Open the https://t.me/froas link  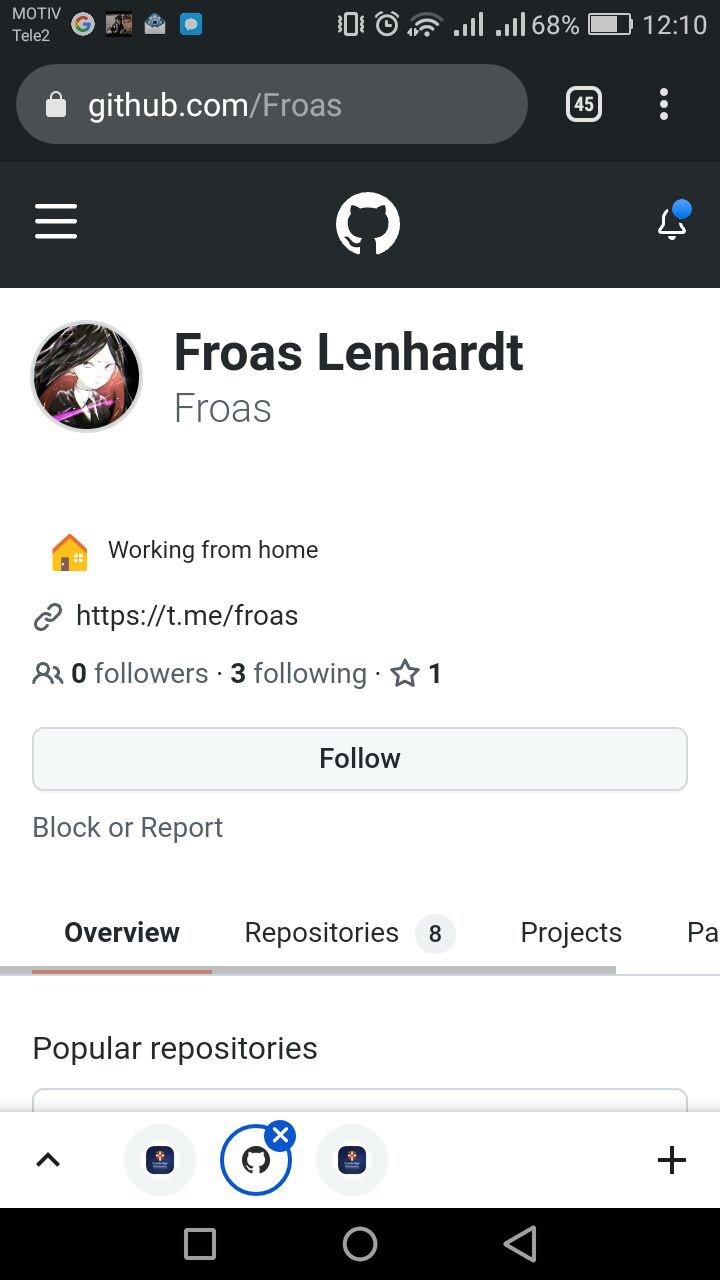tap(187, 615)
